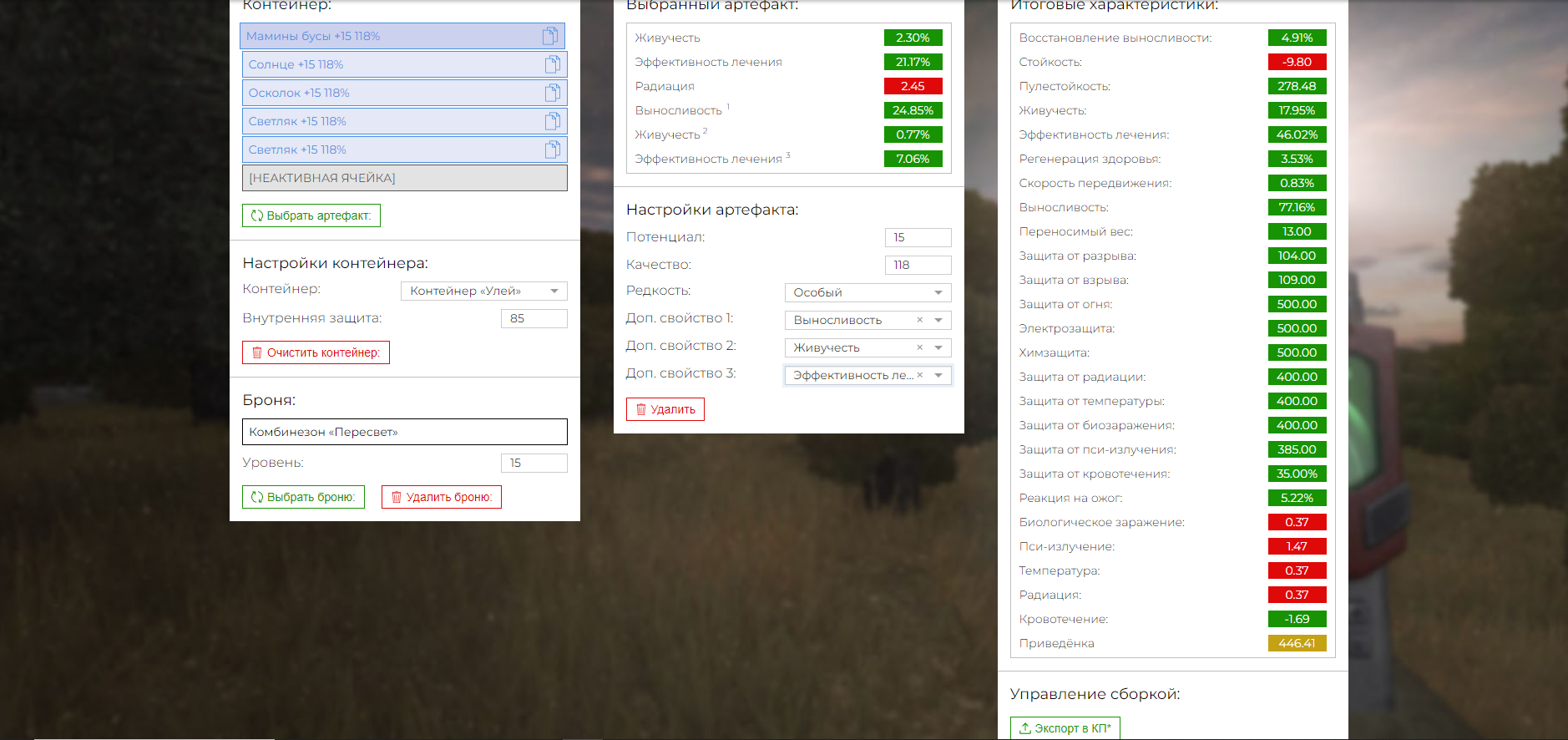Click copy icon on Солнце +15 row
This screenshot has width=1568, height=740.
click(x=552, y=64)
